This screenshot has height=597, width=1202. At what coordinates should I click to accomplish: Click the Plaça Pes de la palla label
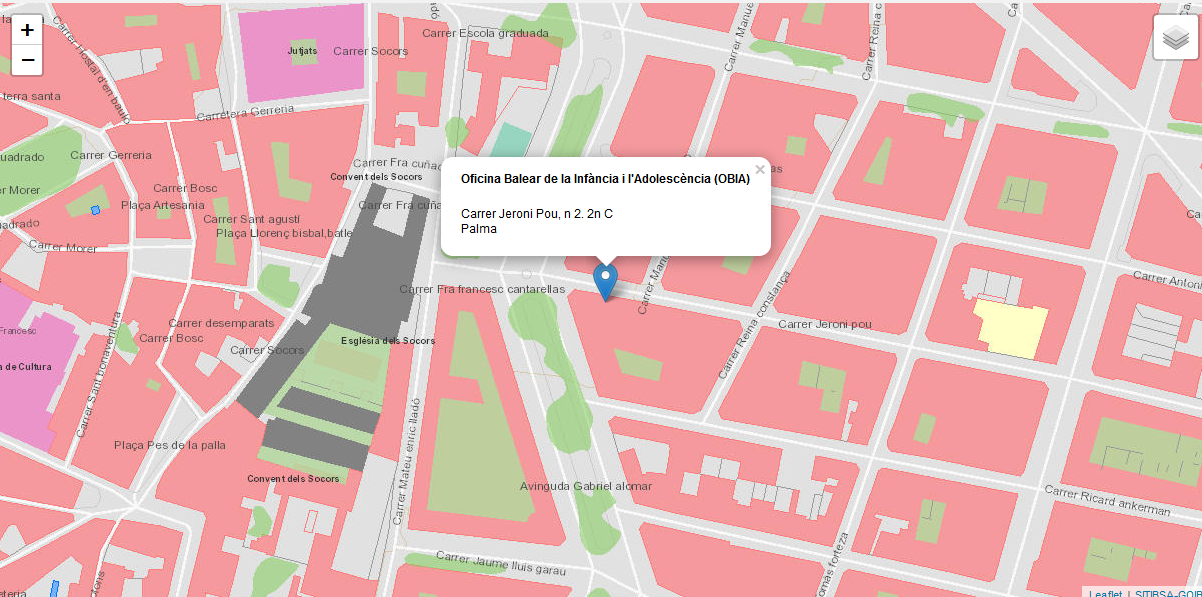pos(170,445)
